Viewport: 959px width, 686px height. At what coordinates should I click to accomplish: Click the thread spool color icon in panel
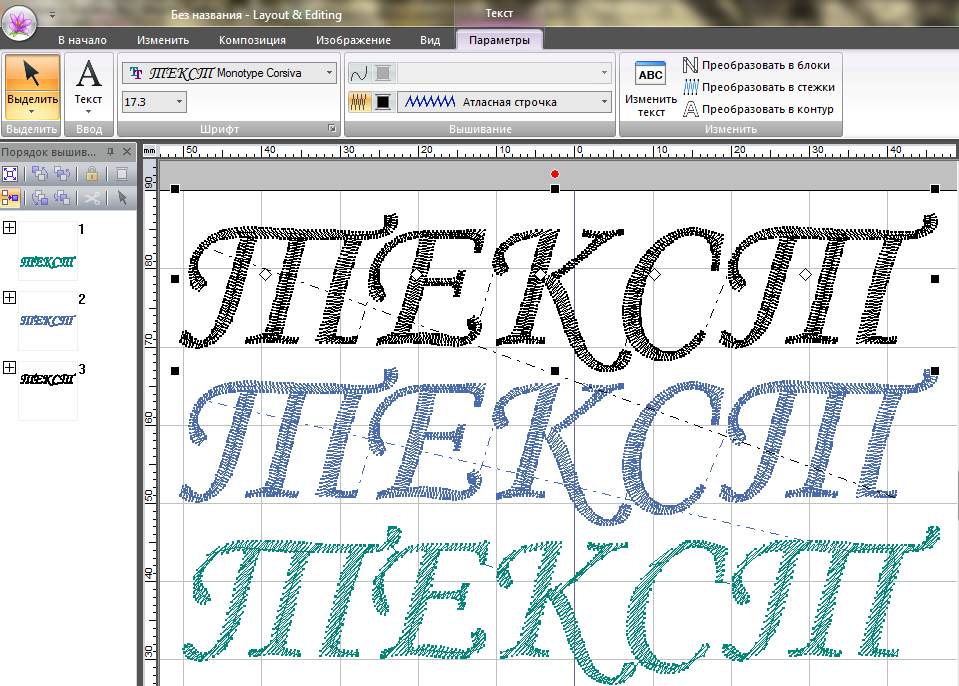click(122, 174)
